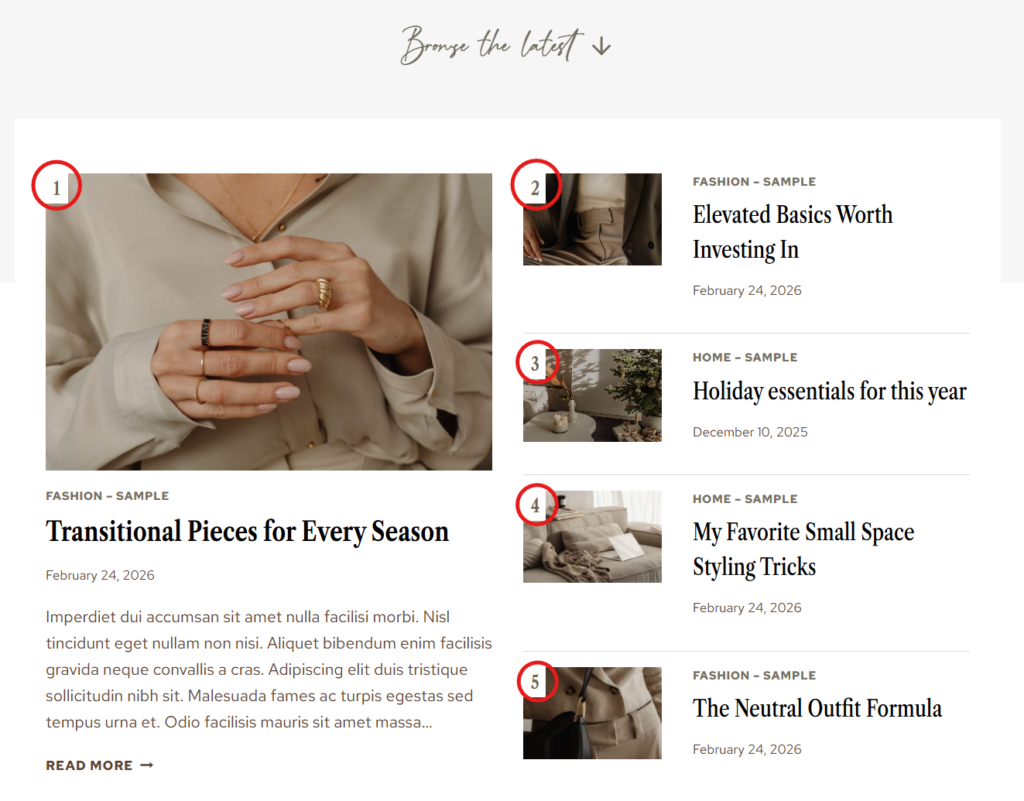
Task: Open the Elevated Basics post thumbnail
Action: click(592, 219)
